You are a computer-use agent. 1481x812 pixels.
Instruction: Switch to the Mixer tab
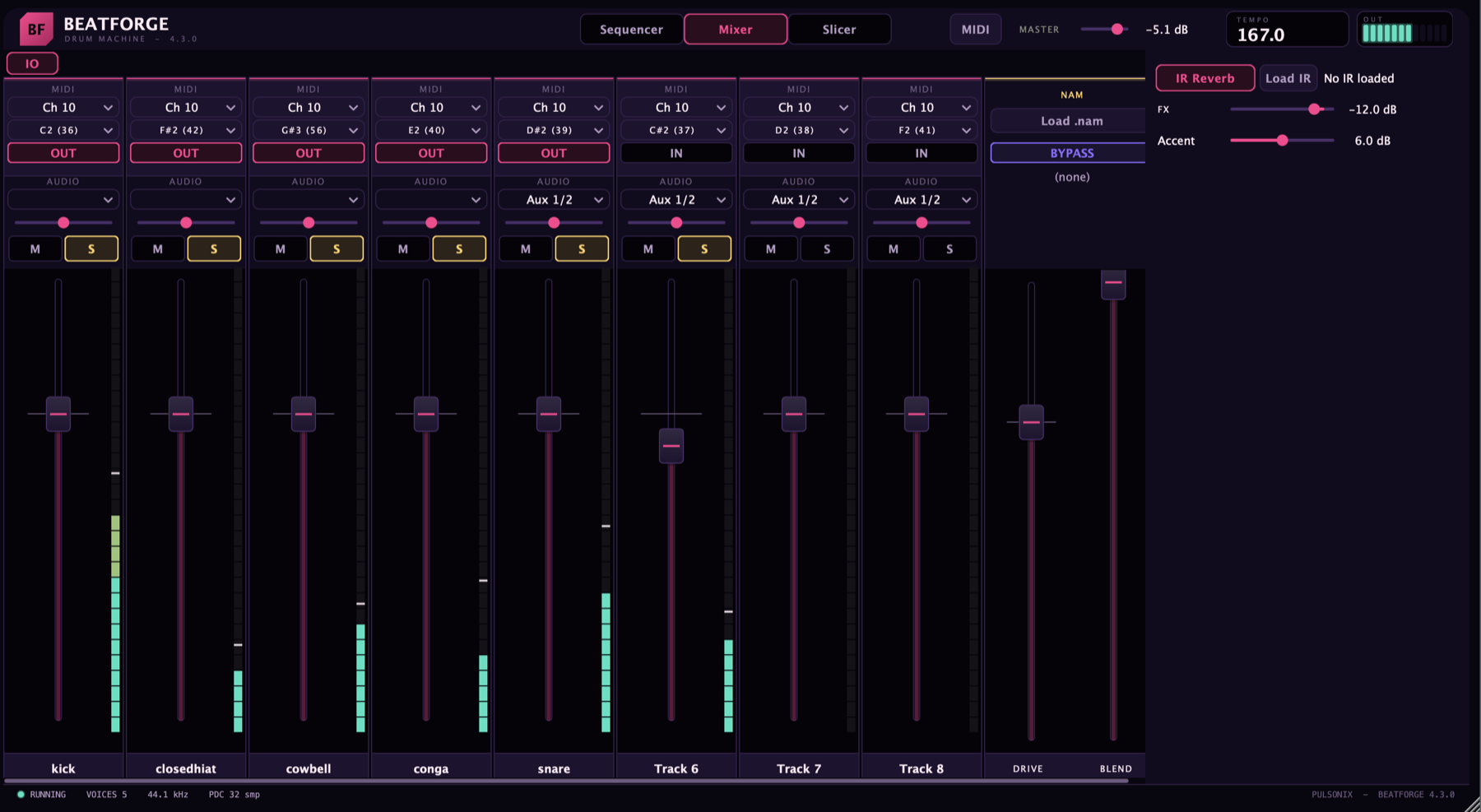tap(736, 29)
